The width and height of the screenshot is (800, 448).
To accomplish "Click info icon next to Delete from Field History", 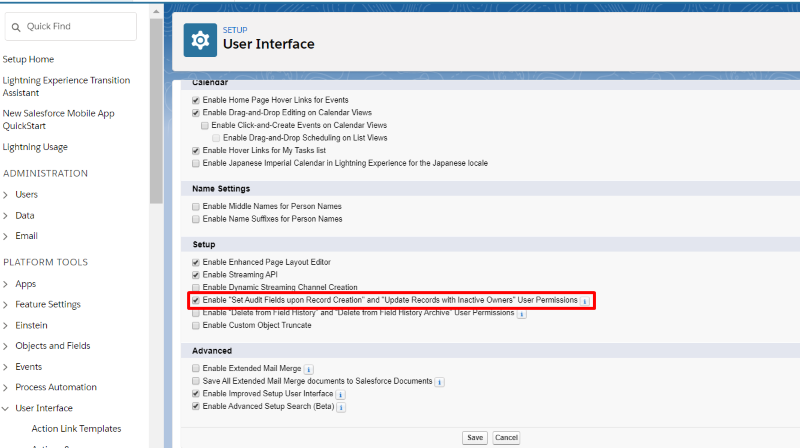I will coord(522,313).
